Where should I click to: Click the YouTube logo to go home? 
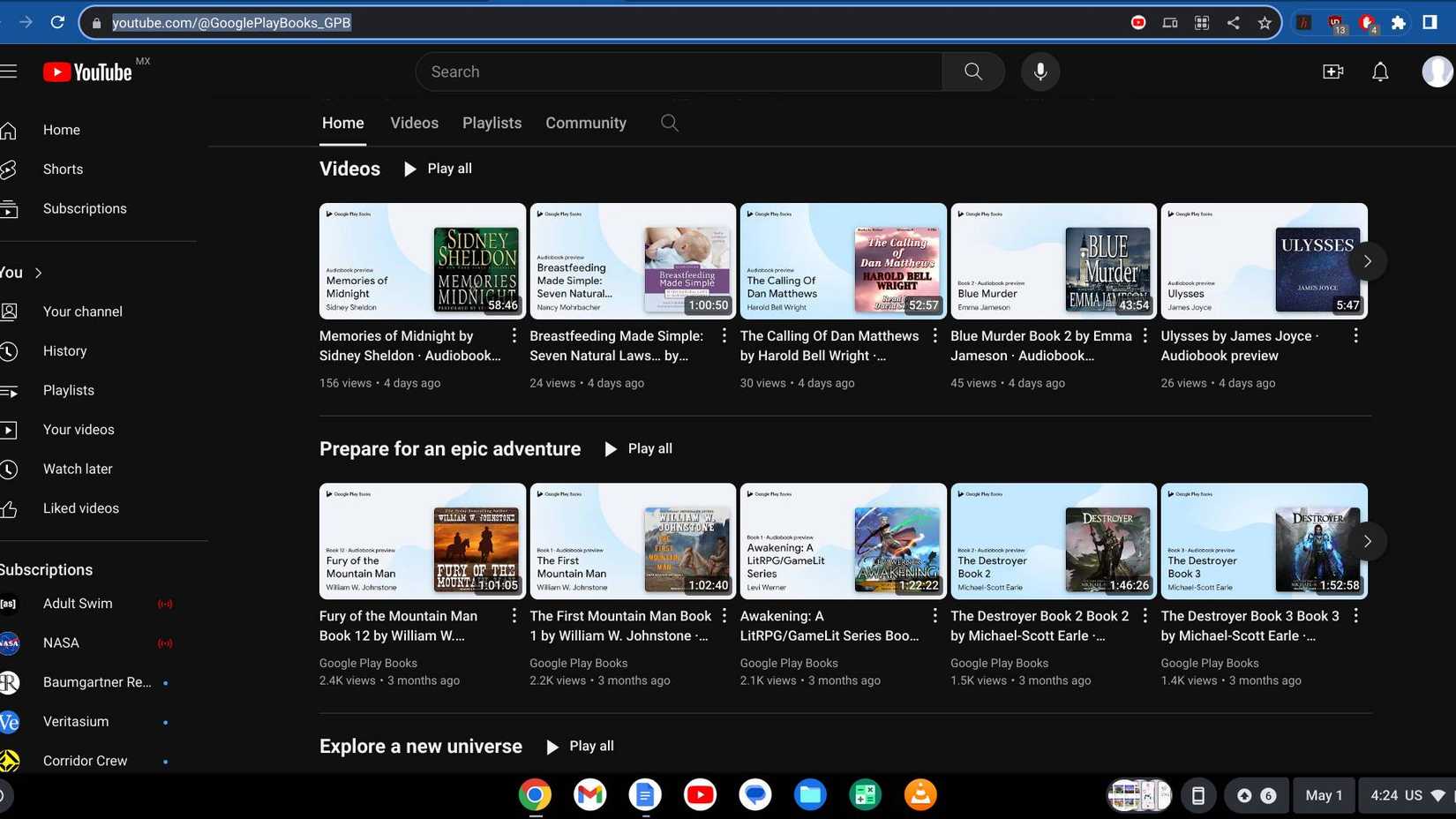[x=86, y=71]
